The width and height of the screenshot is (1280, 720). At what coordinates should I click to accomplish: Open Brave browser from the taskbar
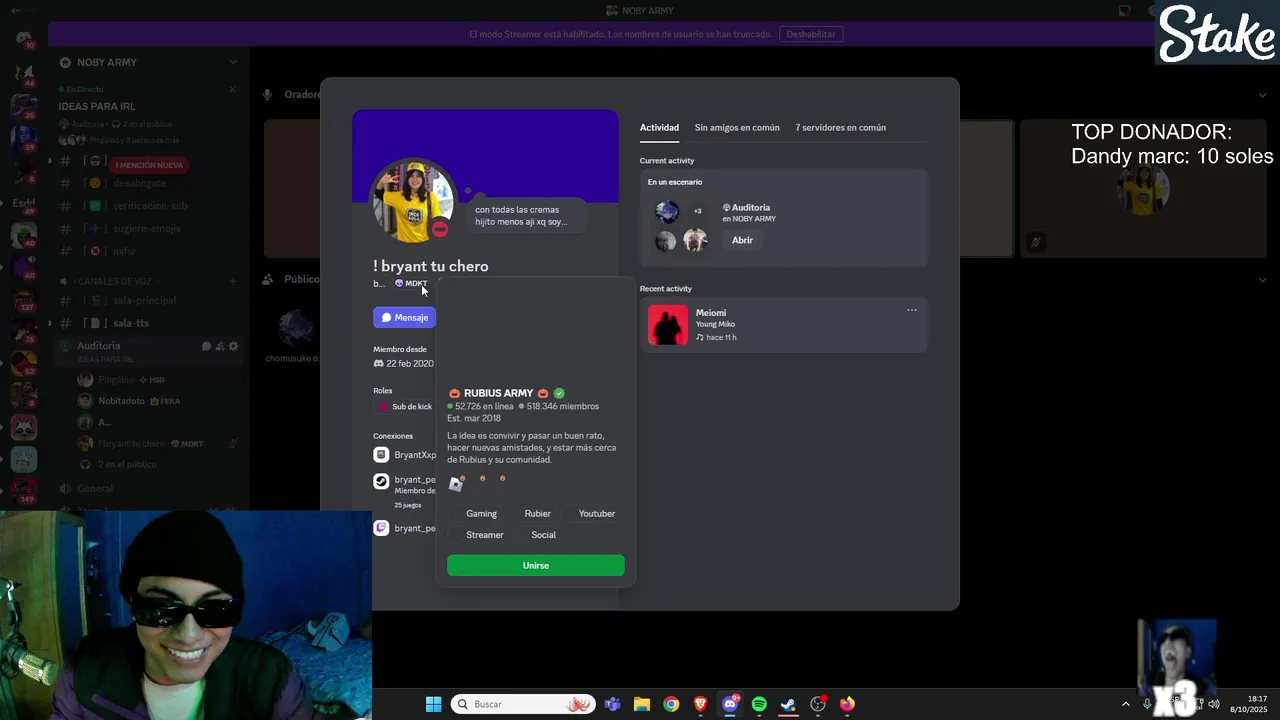click(700, 704)
